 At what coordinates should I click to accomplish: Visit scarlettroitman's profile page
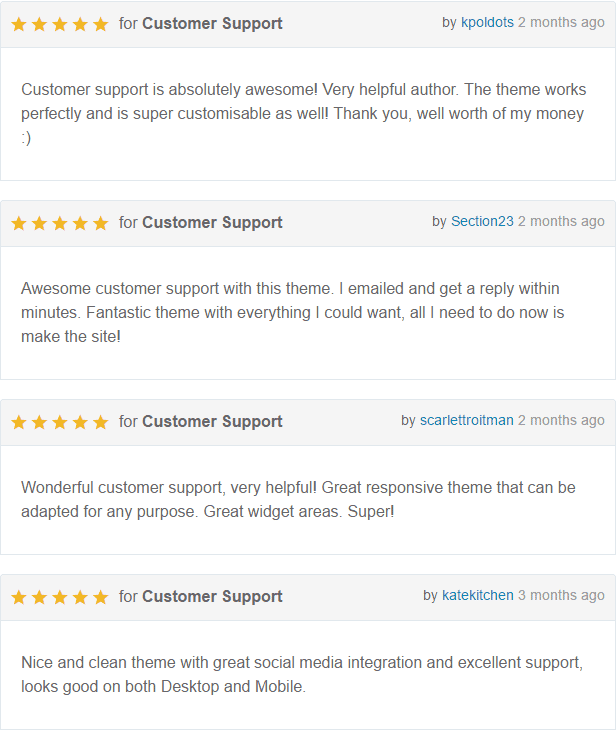(466, 420)
